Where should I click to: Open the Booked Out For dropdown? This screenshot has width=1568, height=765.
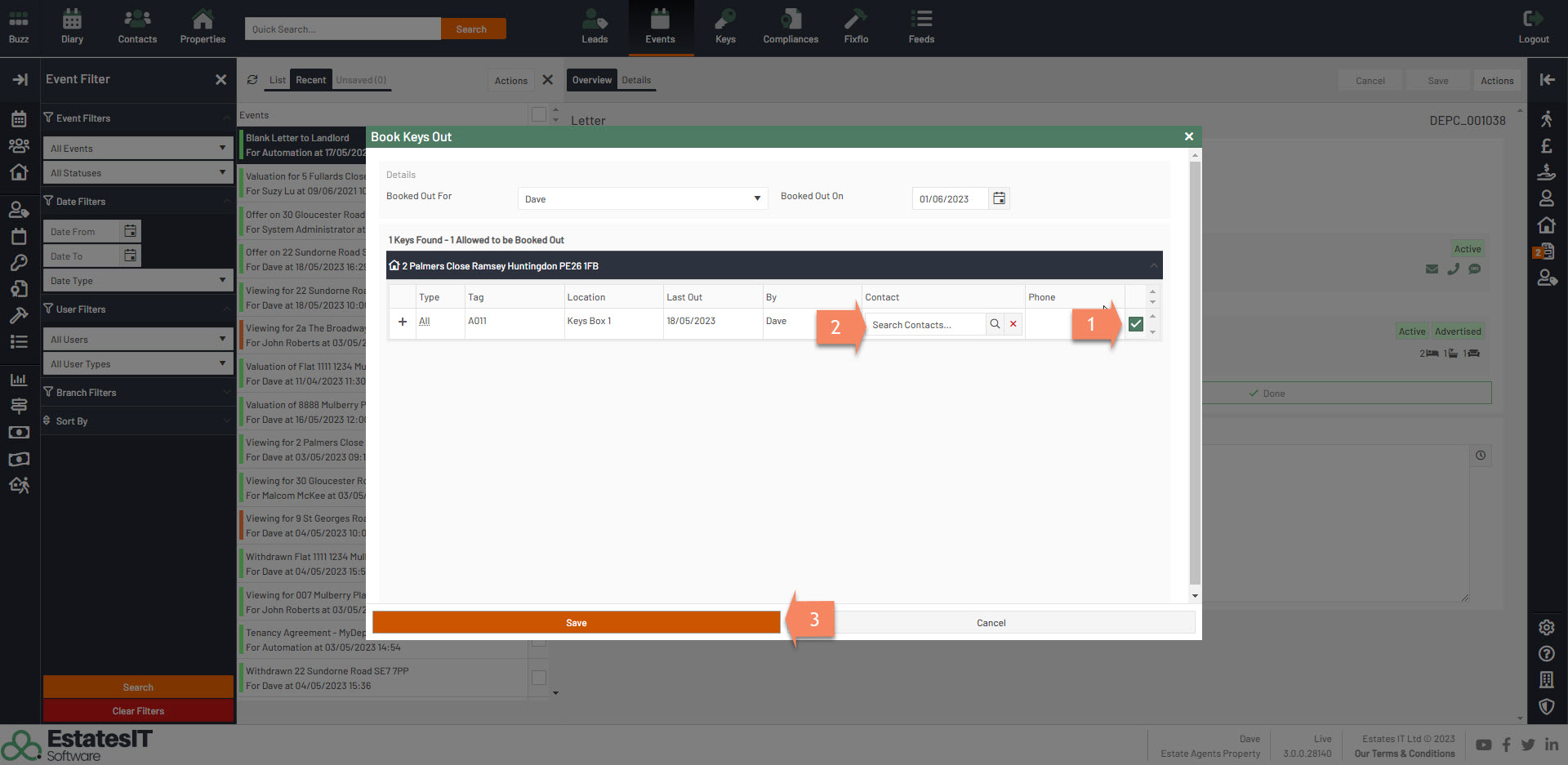642,198
